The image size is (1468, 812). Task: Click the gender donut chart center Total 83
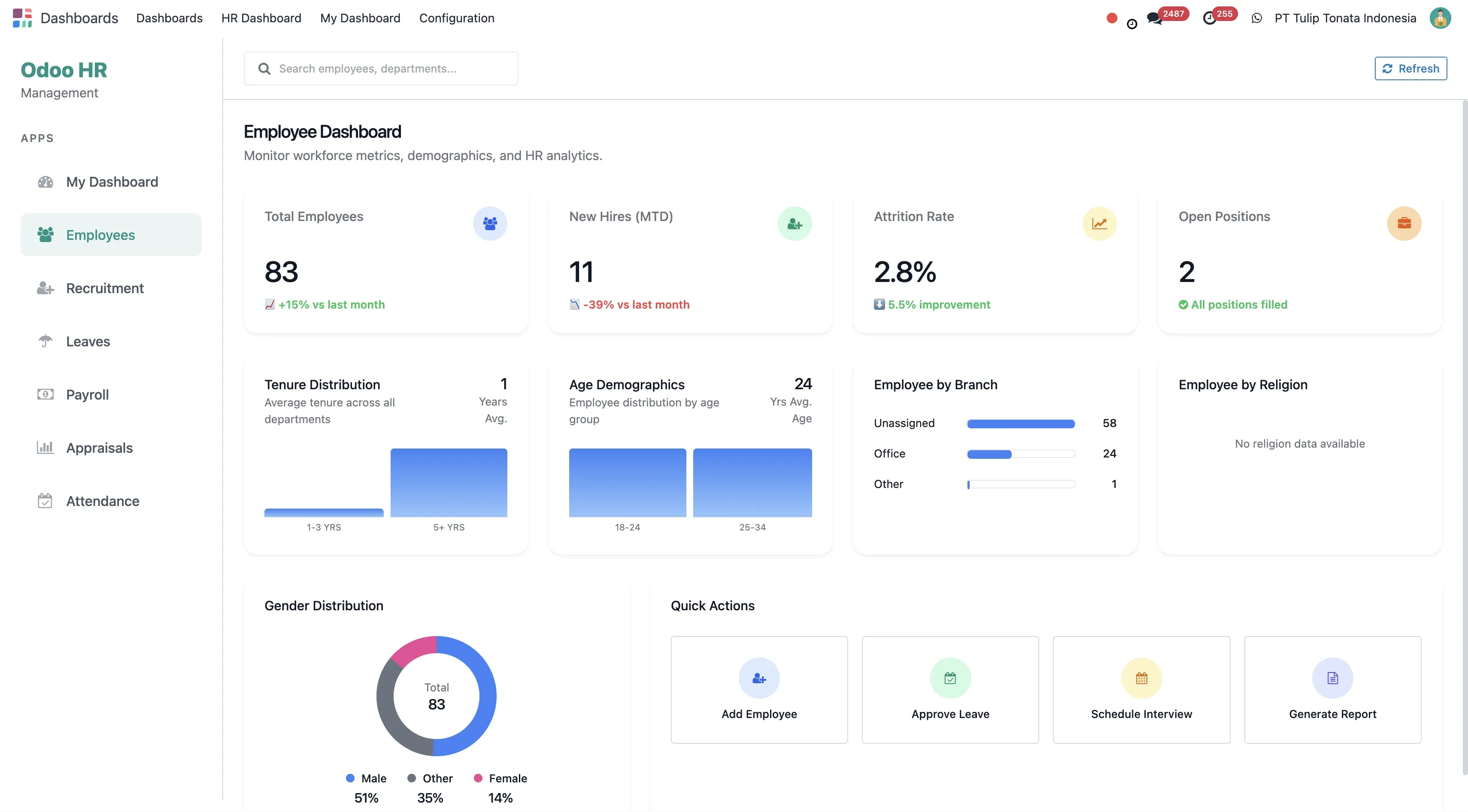point(436,696)
